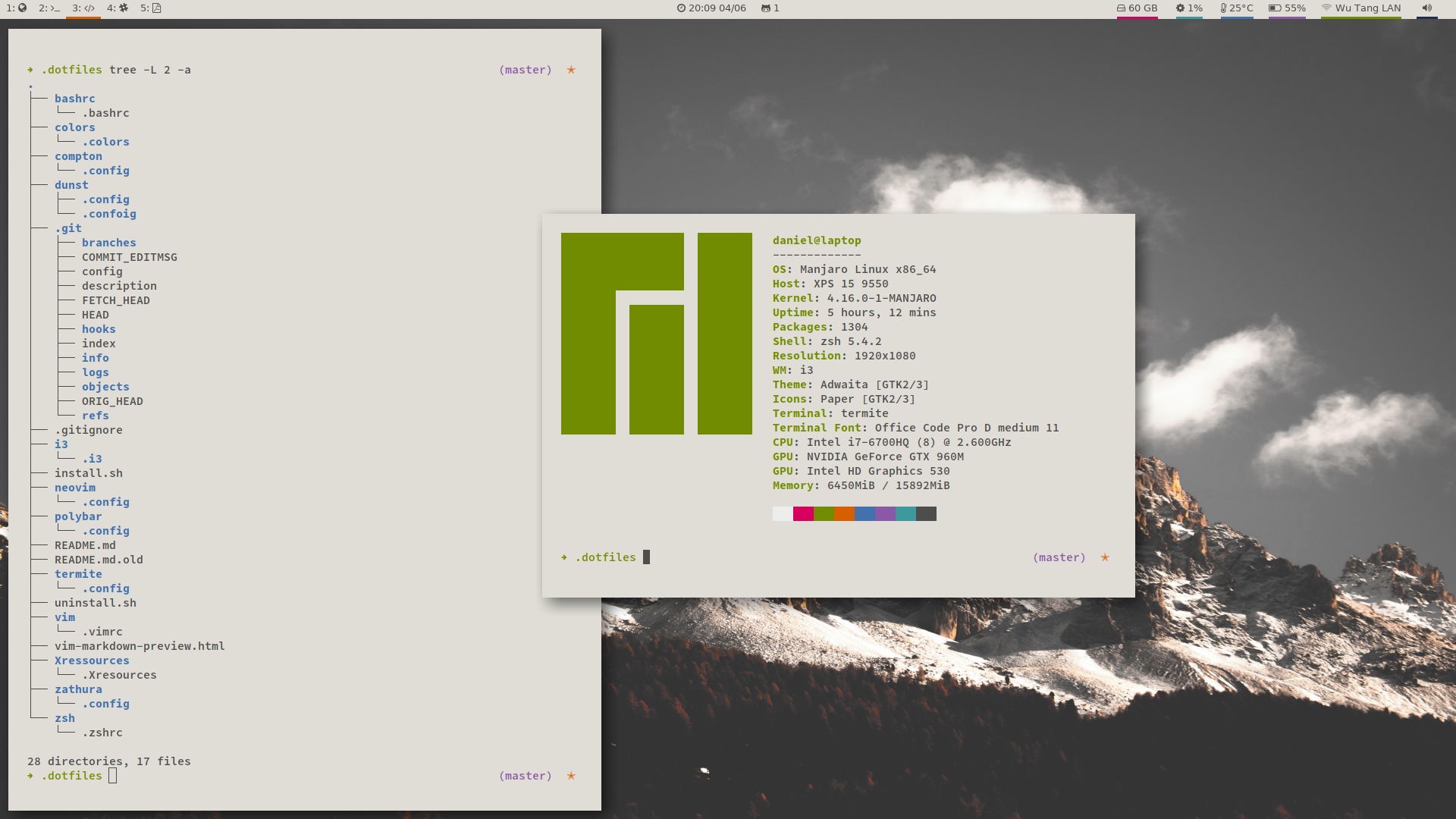Viewport: 1456px width, 819px height.
Task: Click the neovim directory entry
Action: pos(74,488)
